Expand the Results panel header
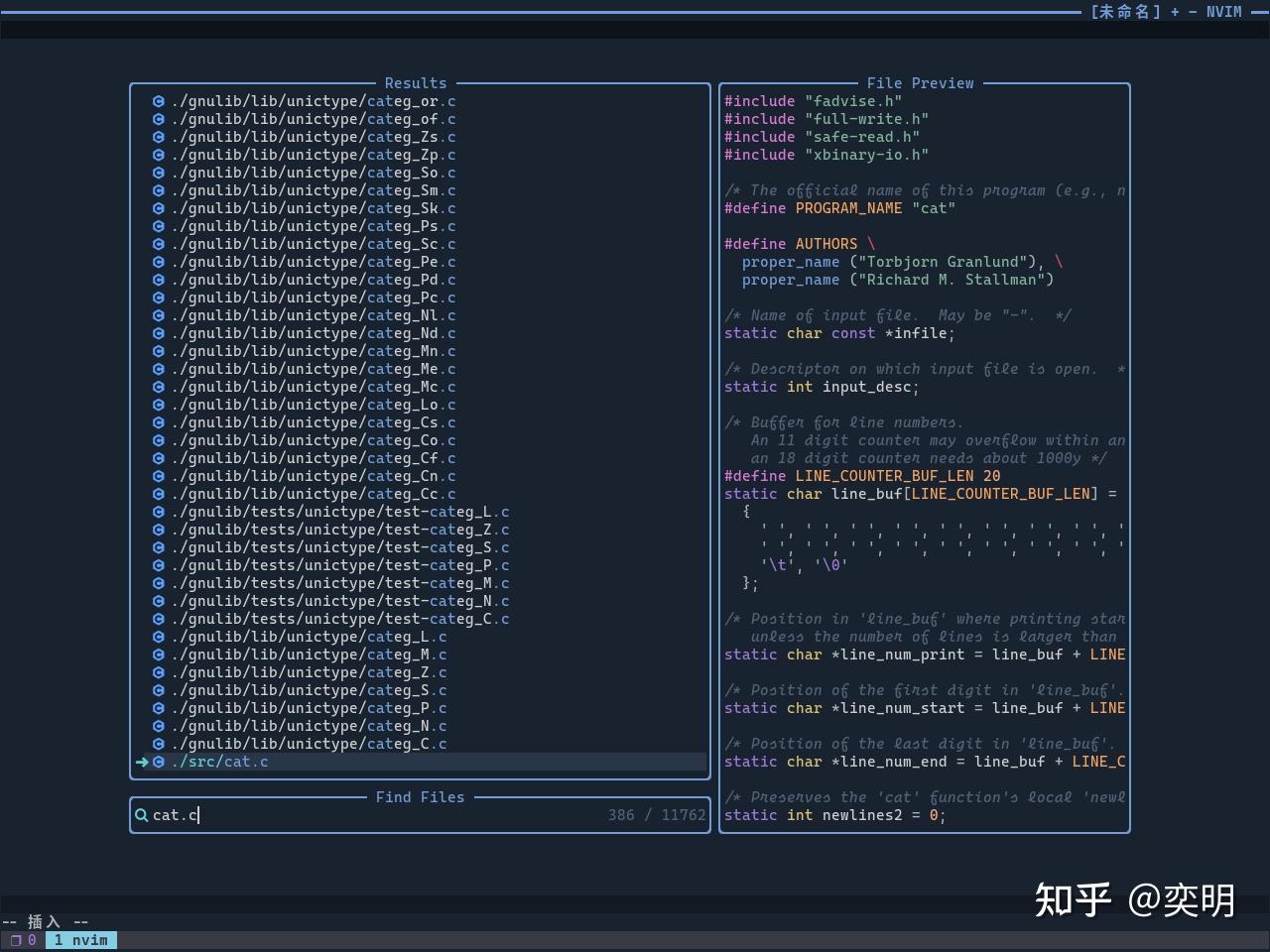The width and height of the screenshot is (1270, 952). tap(416, 83)
